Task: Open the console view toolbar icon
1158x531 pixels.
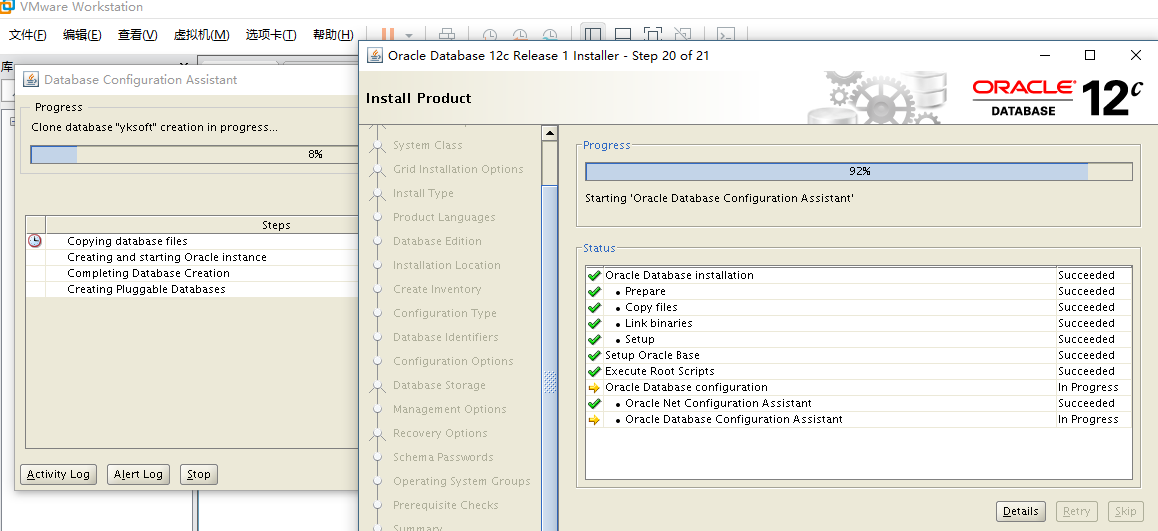Action: [x=727, y=35]
